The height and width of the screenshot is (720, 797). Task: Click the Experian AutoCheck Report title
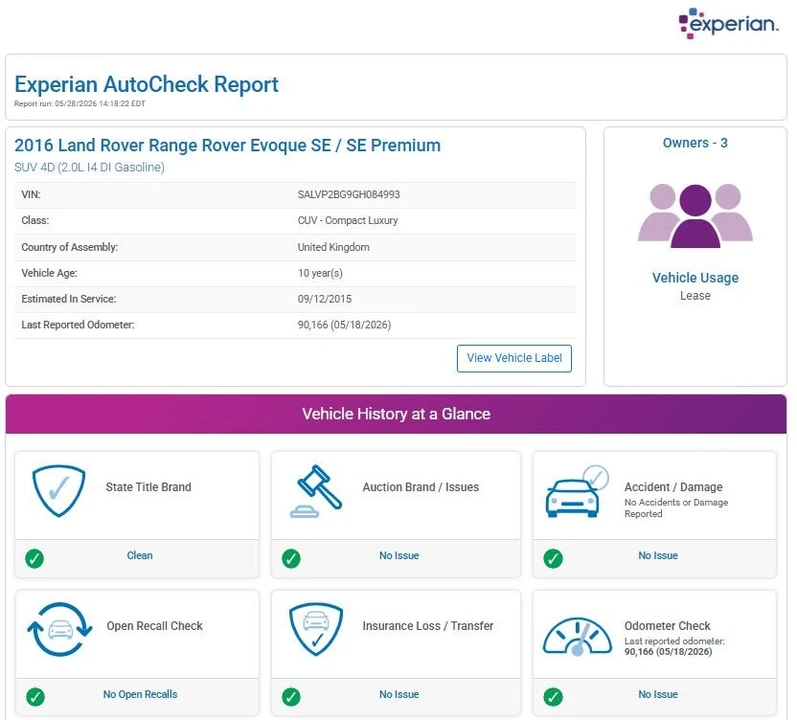click(146, 84)
